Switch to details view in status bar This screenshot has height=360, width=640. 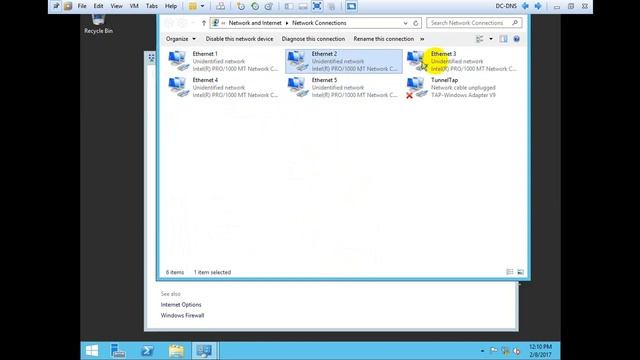(509, 272)
